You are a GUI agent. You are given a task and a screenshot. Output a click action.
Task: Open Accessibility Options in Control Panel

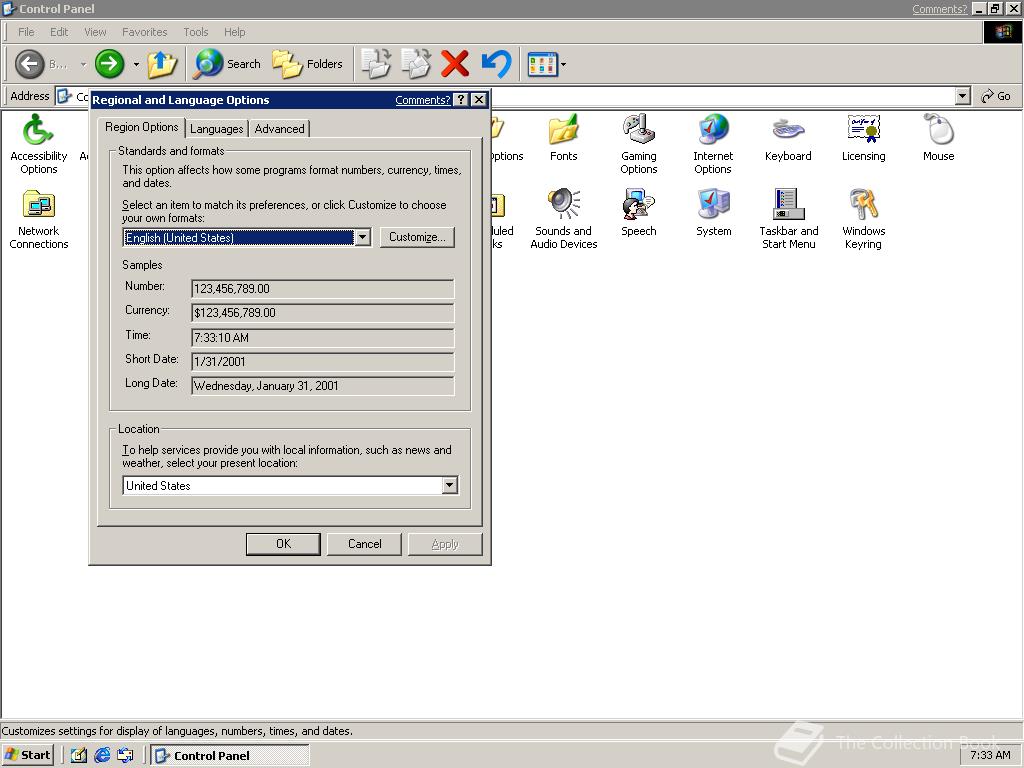click(x=39, y=144)
